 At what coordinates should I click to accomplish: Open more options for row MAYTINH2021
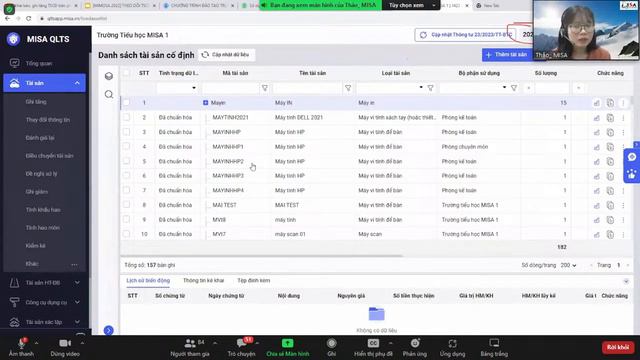tap(623, 118)
